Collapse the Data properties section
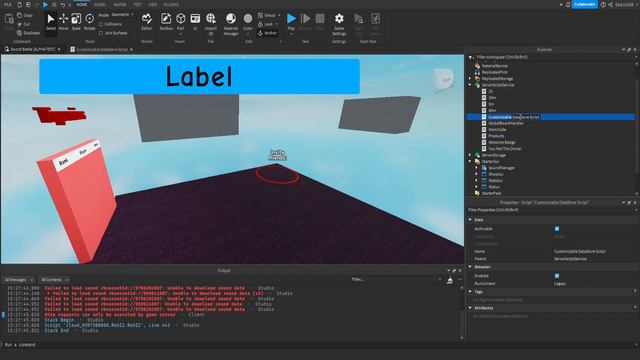 [x=470, y=220]
